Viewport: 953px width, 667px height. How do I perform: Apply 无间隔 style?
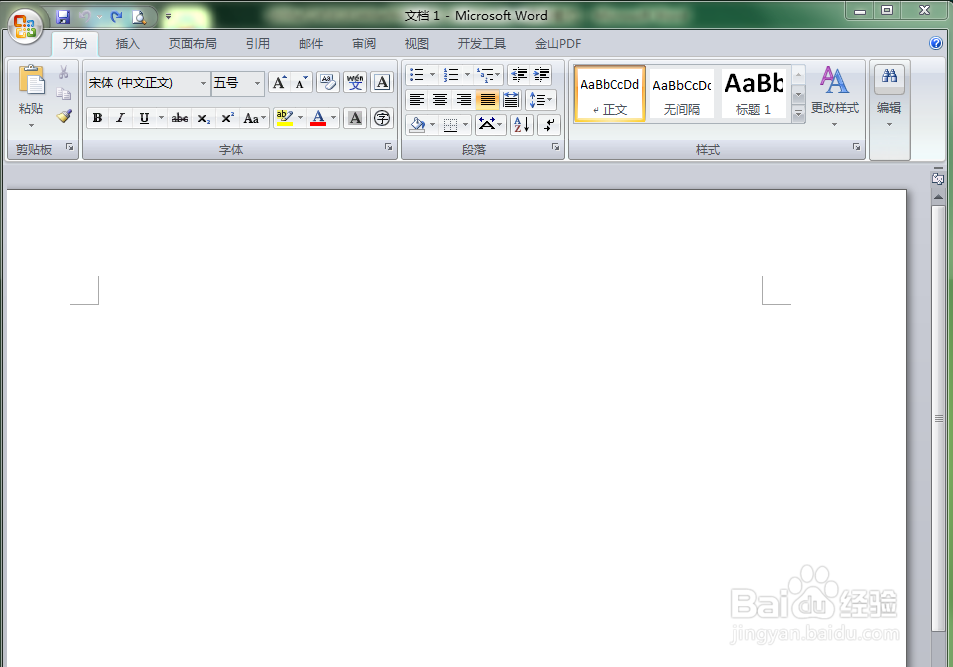click(681, 94)
